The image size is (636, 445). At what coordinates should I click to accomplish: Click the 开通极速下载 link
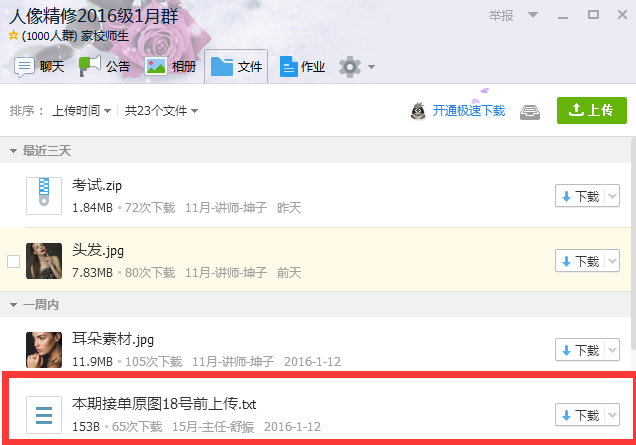click(x=468, y=110)
